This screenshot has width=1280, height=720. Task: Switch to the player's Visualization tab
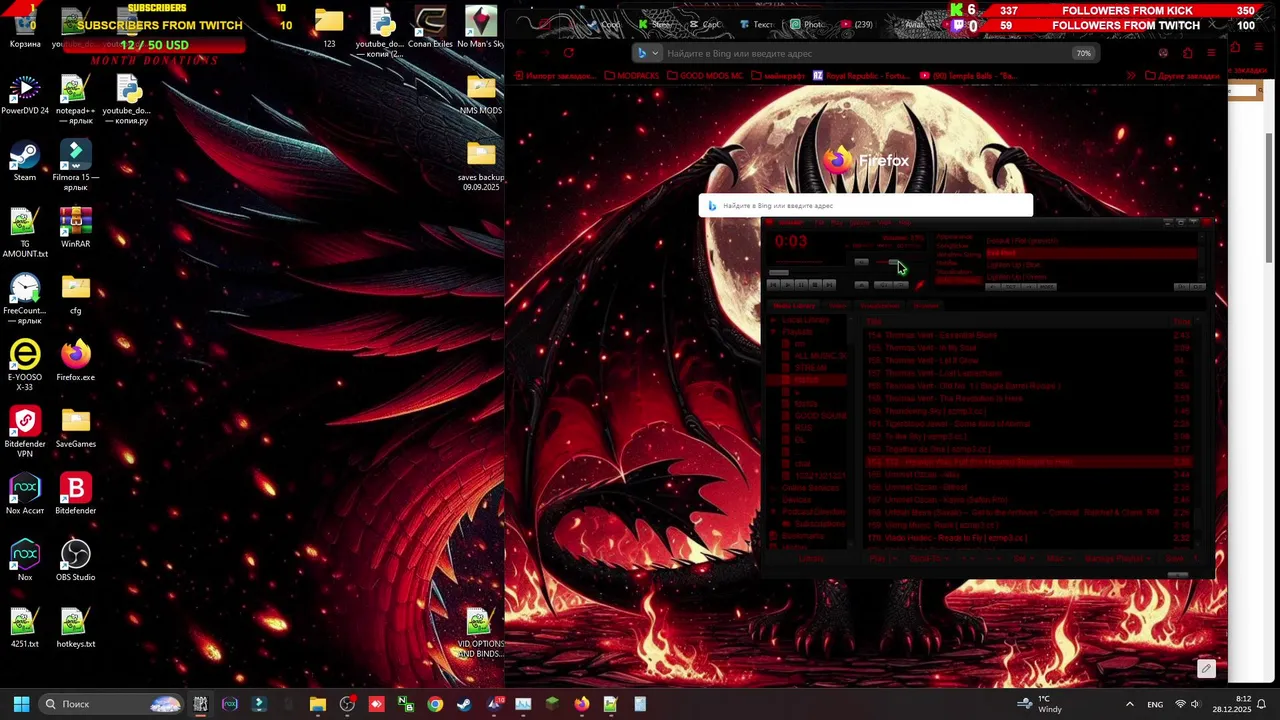tap(880, 306)
